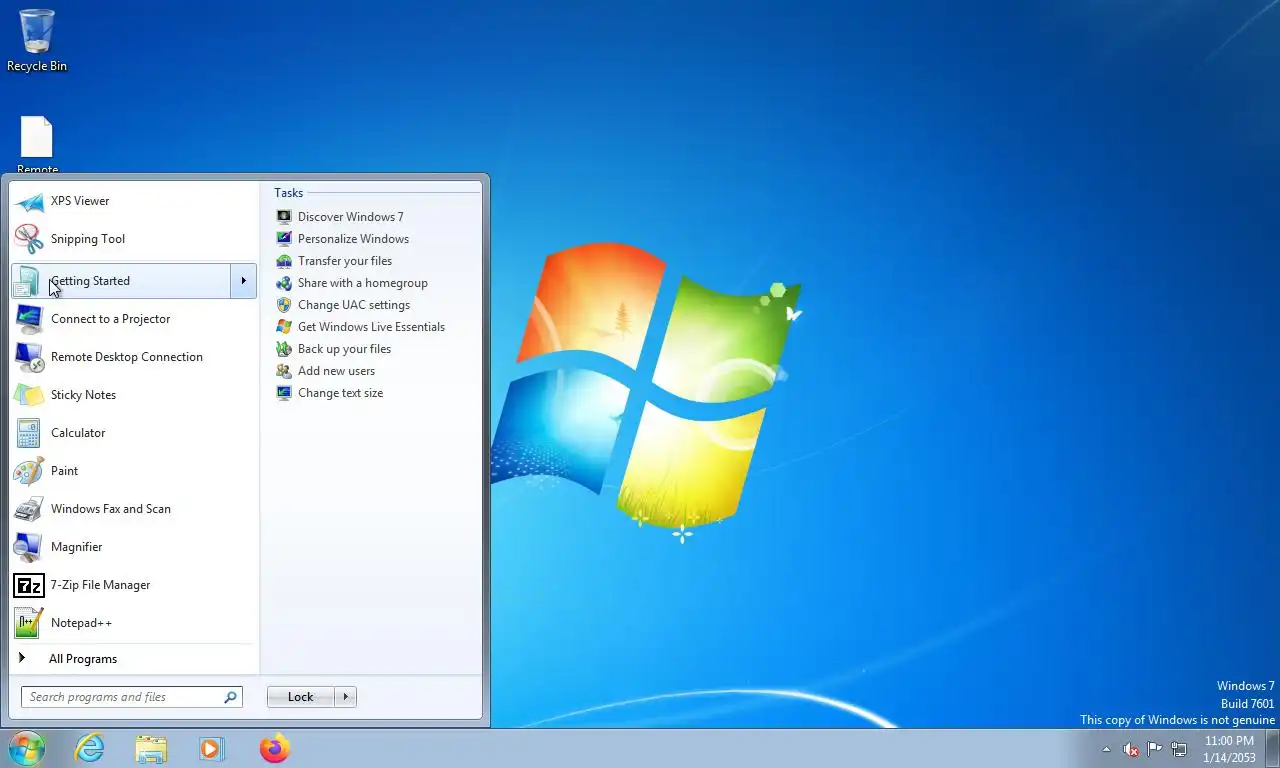Show hidden tray icons arrow
1280x768 pixels.
pyautogui.click(x=1106, y=749)
